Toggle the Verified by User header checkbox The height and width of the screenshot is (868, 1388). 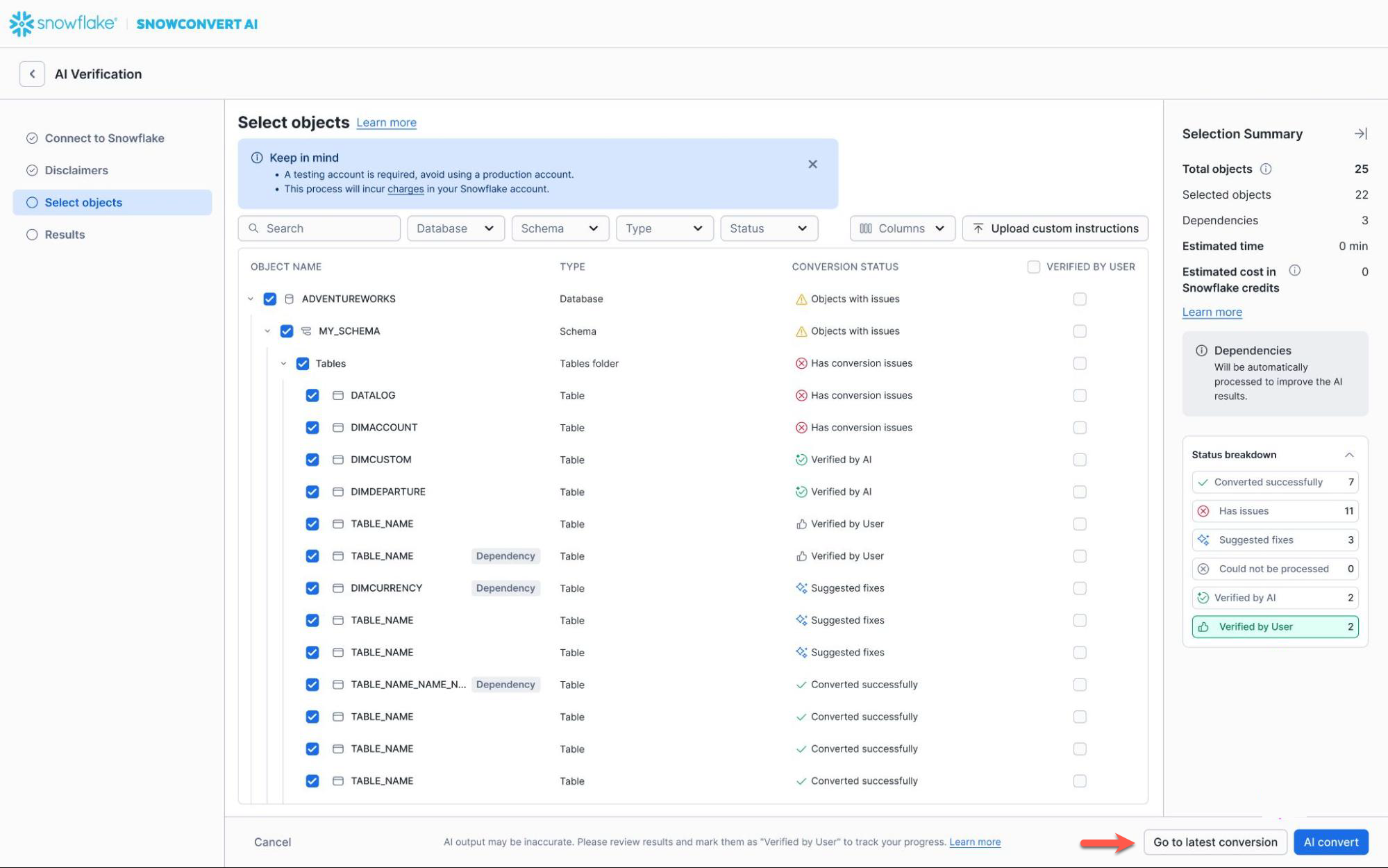click(x=1033, y=267)
